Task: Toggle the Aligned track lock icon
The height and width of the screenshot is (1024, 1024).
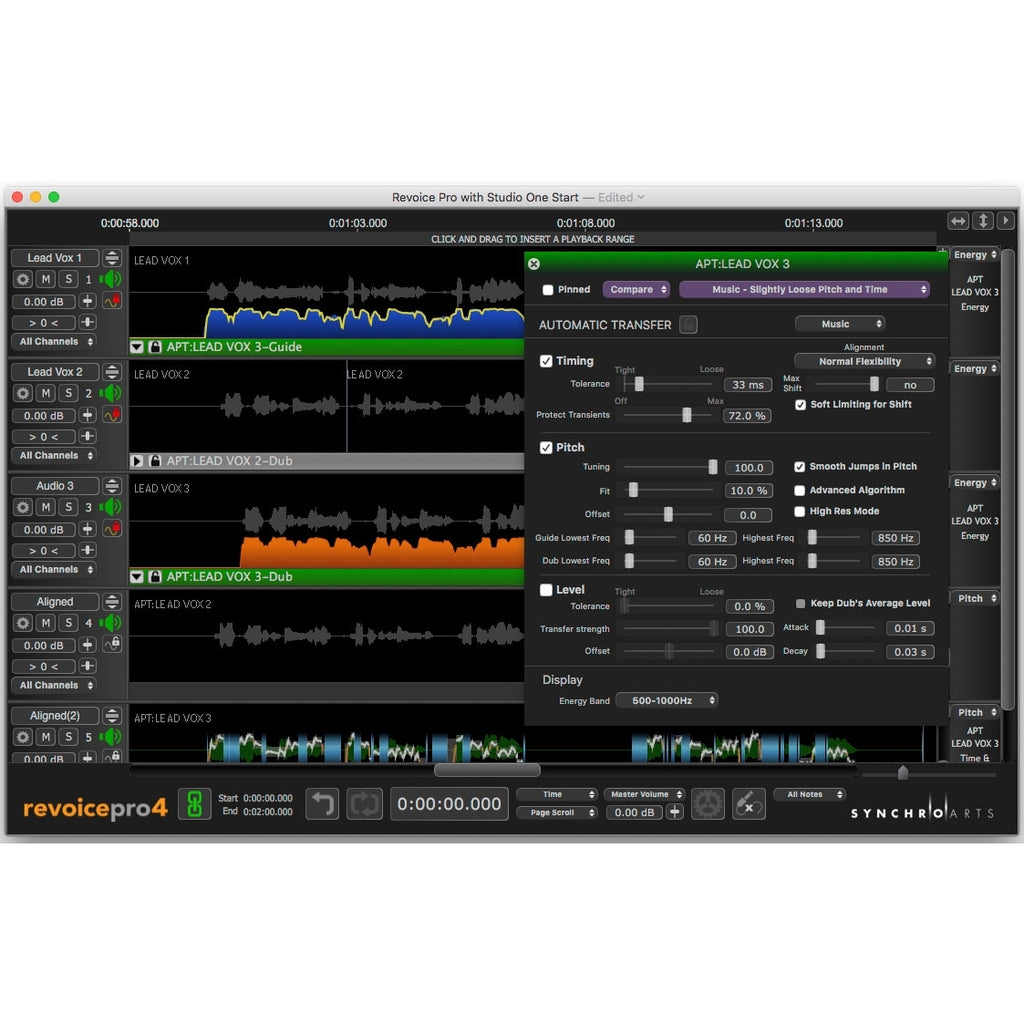Action: 112,645
